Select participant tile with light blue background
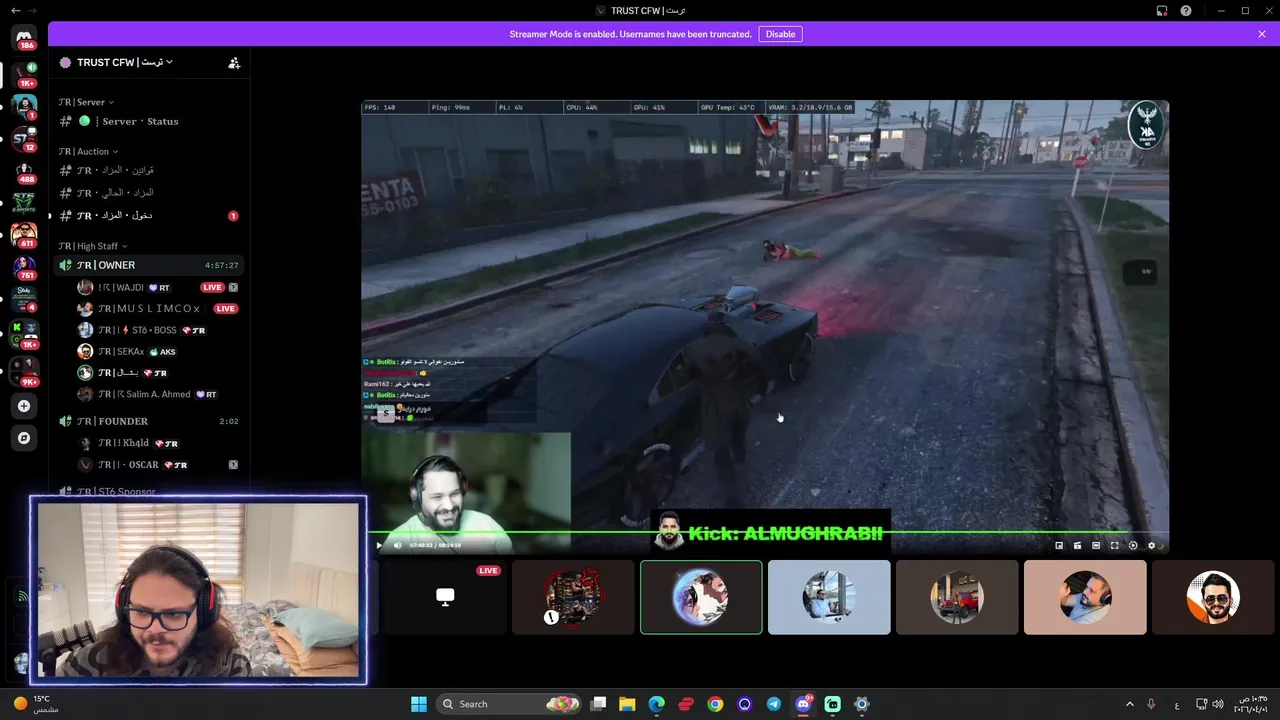The width and height of the screenshot is (1280, 720). [x=829, y=597]
